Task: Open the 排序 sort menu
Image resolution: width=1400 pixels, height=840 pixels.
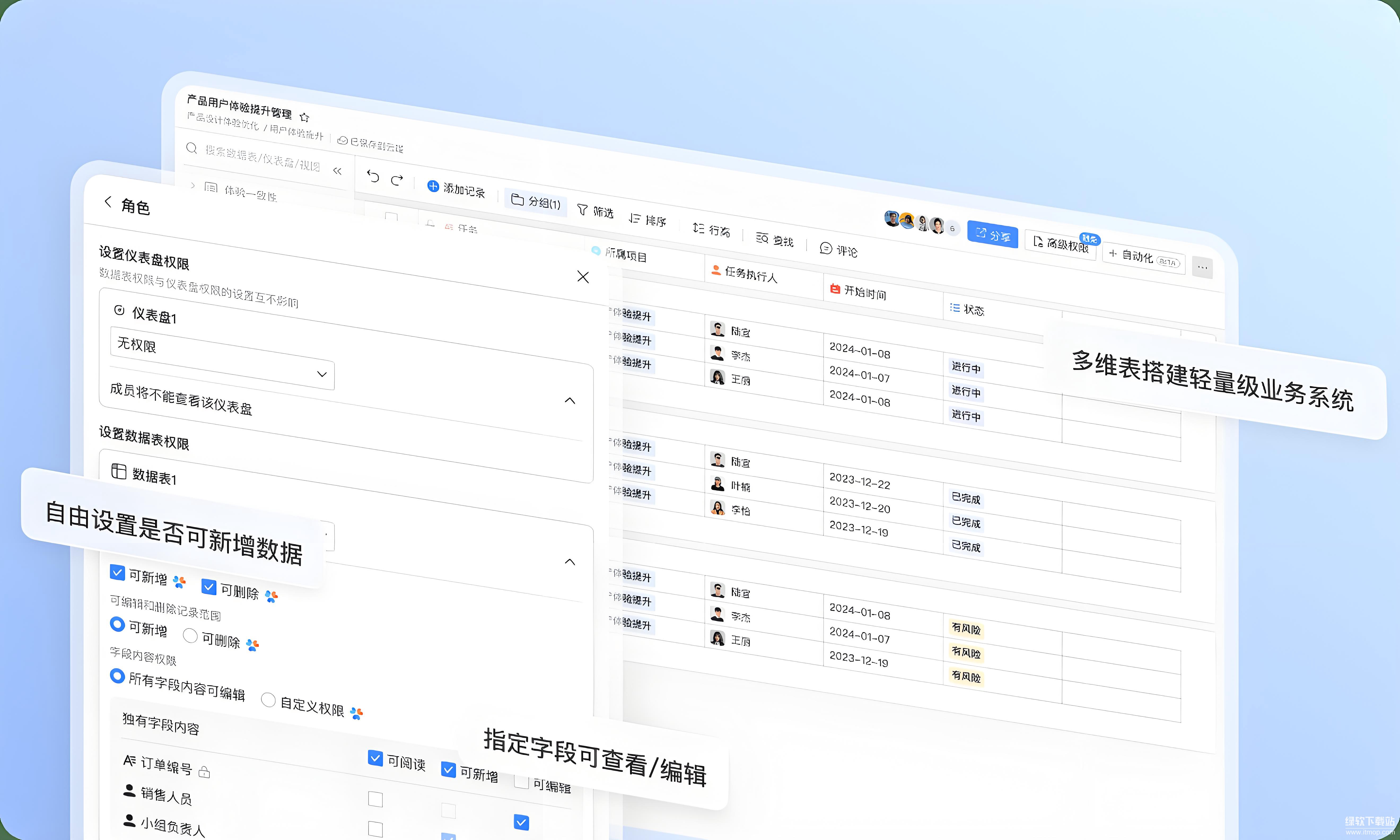Action: tap(648, 220)
